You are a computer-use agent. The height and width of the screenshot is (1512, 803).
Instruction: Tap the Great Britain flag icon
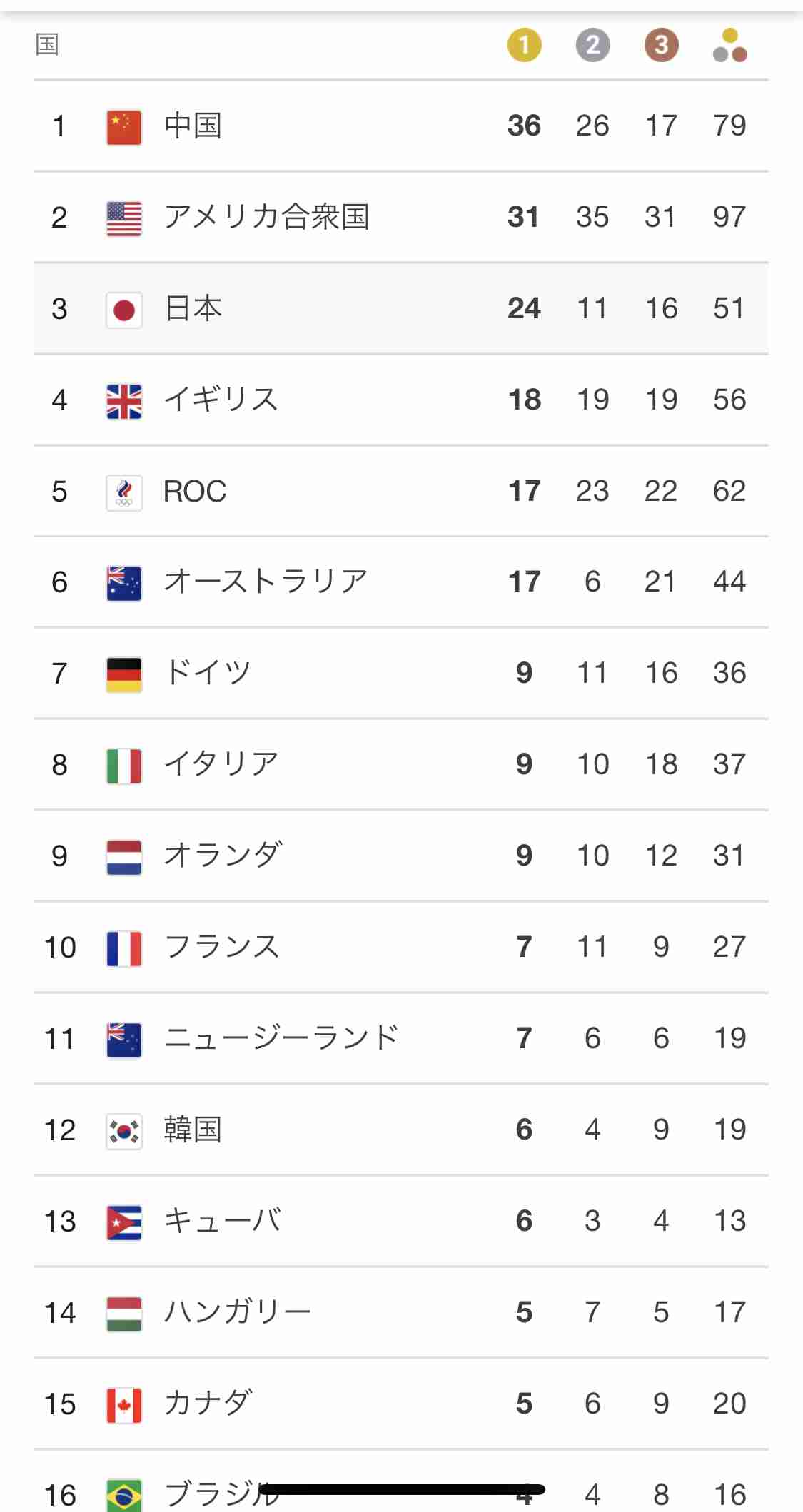[x=124, y=401]
